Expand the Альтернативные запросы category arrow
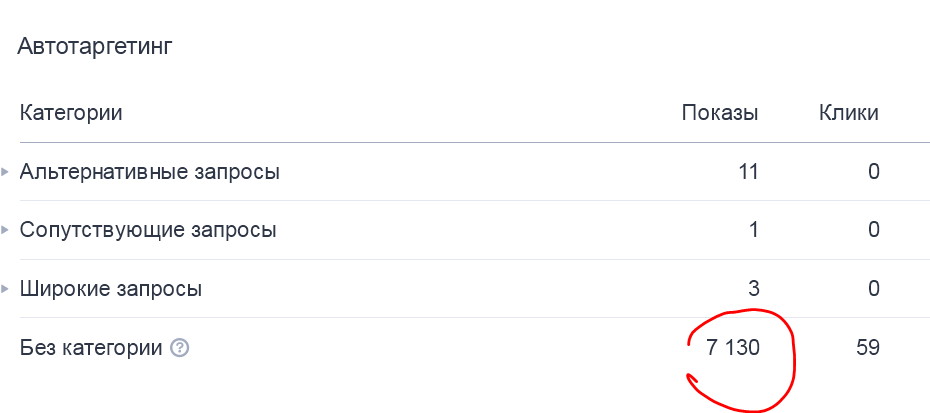 (x=6, y=172)
